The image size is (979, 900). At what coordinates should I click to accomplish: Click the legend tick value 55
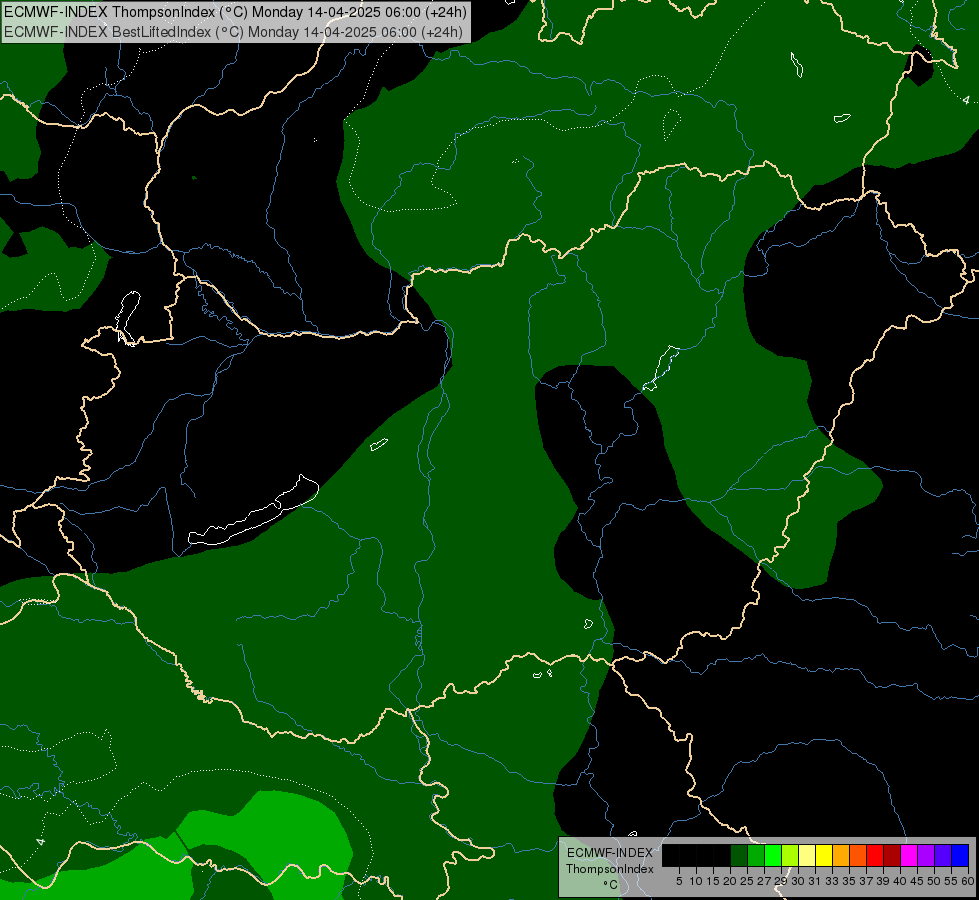(x=952, y=881)
